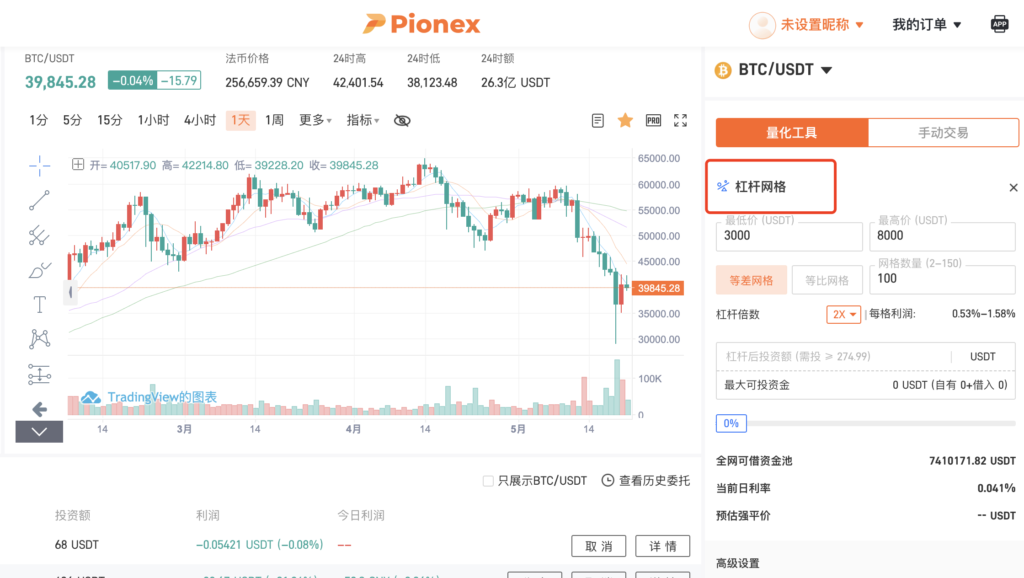Check the 只展示BTC/USDT checkbox
1024x578 pixels.
point(488,481)
